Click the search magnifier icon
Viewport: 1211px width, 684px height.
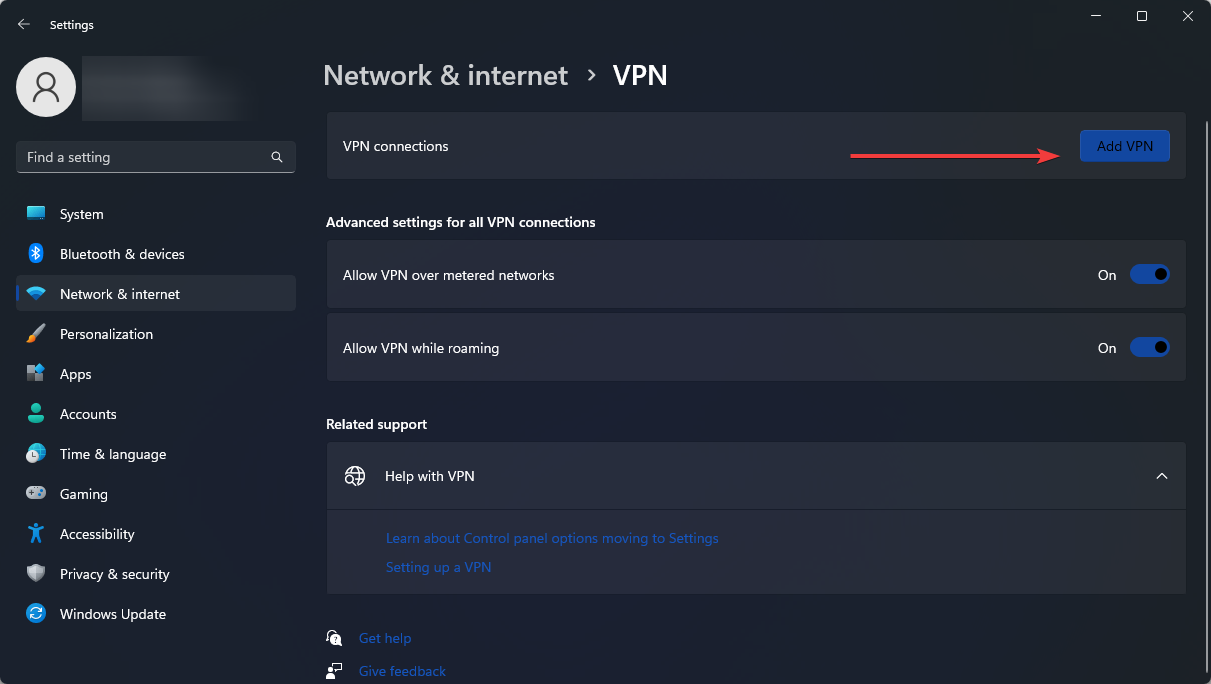pyautogui.click(x=277, y=157)
